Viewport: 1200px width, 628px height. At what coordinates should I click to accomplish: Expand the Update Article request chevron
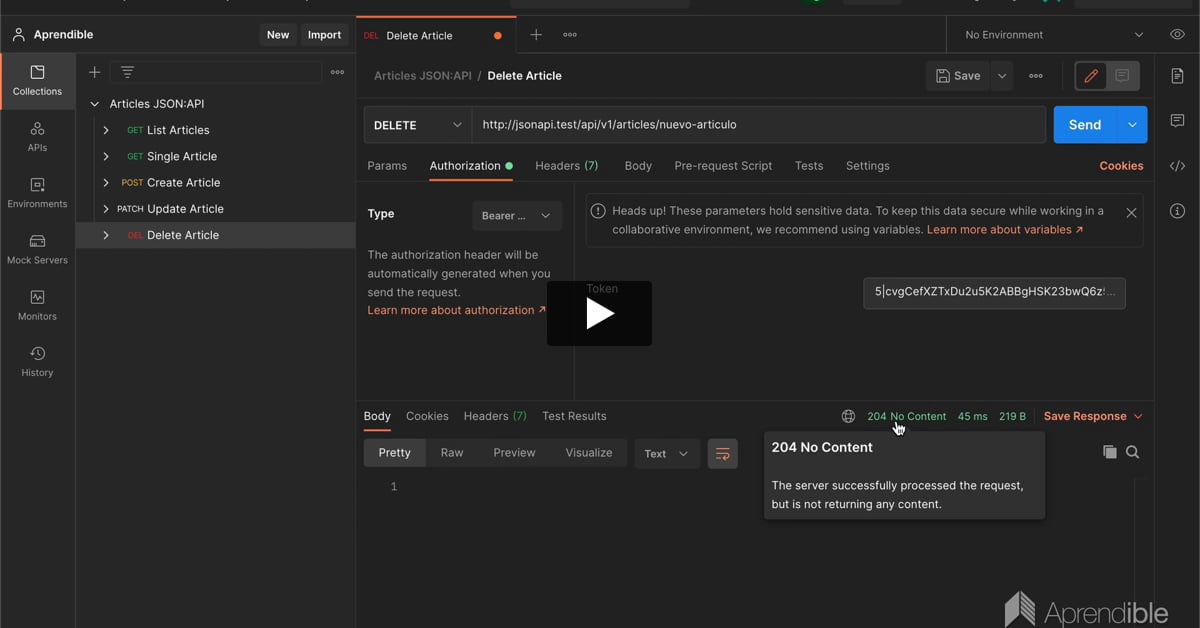106,209
